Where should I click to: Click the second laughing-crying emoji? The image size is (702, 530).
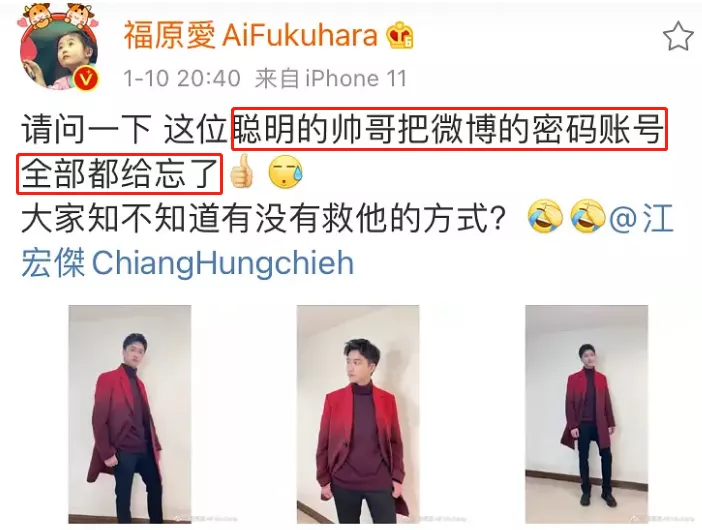pos(588,217)
